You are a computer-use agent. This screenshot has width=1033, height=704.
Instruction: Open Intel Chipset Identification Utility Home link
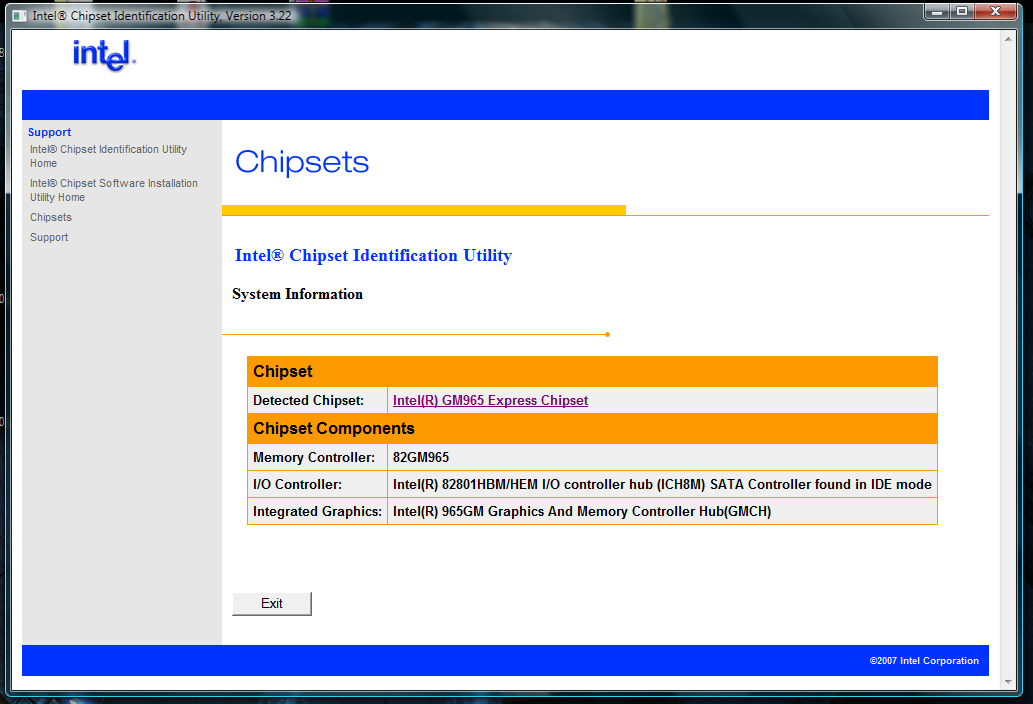tap(108, 156)
